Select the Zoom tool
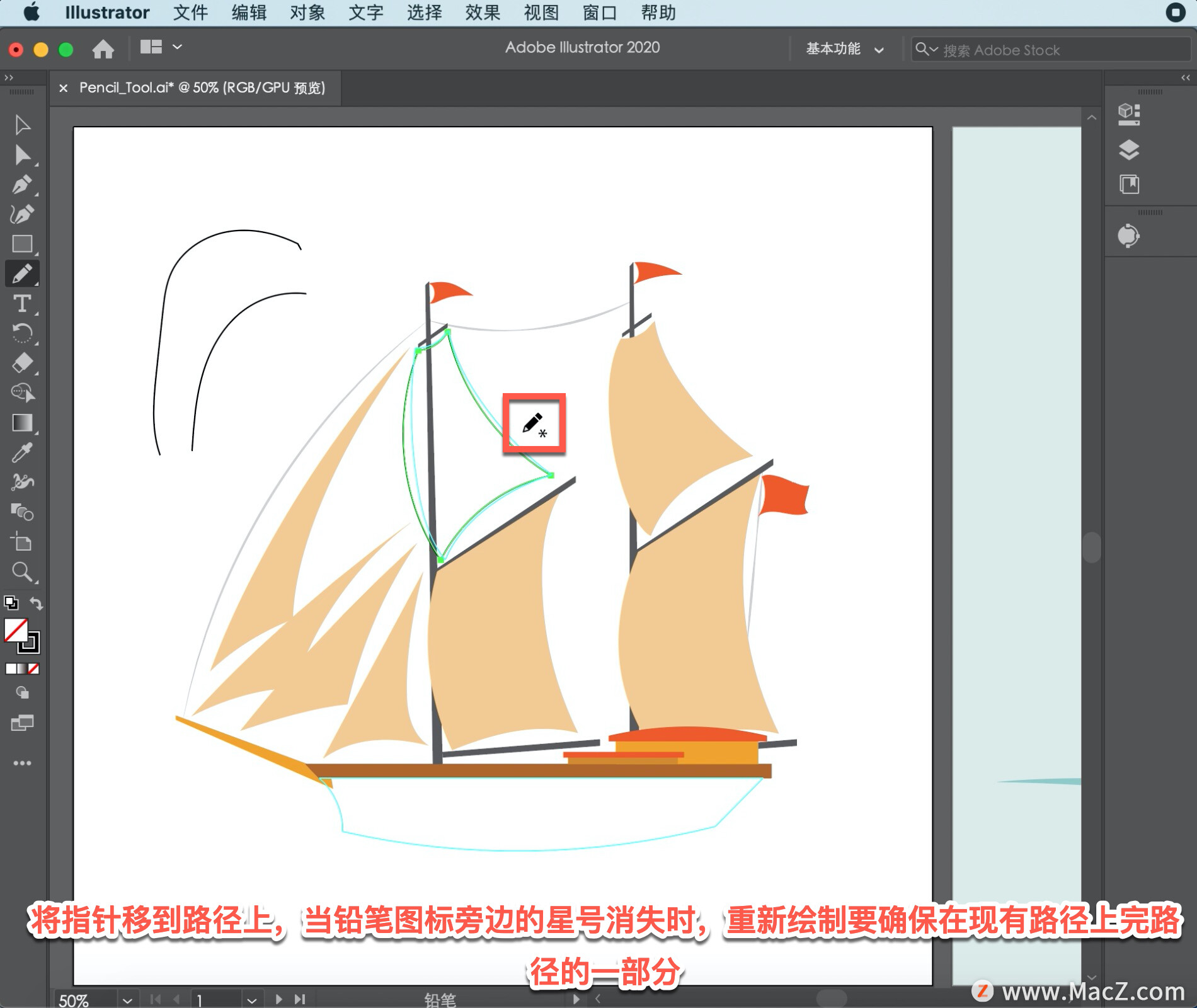 pyautogui.click(x=22, y=572)
